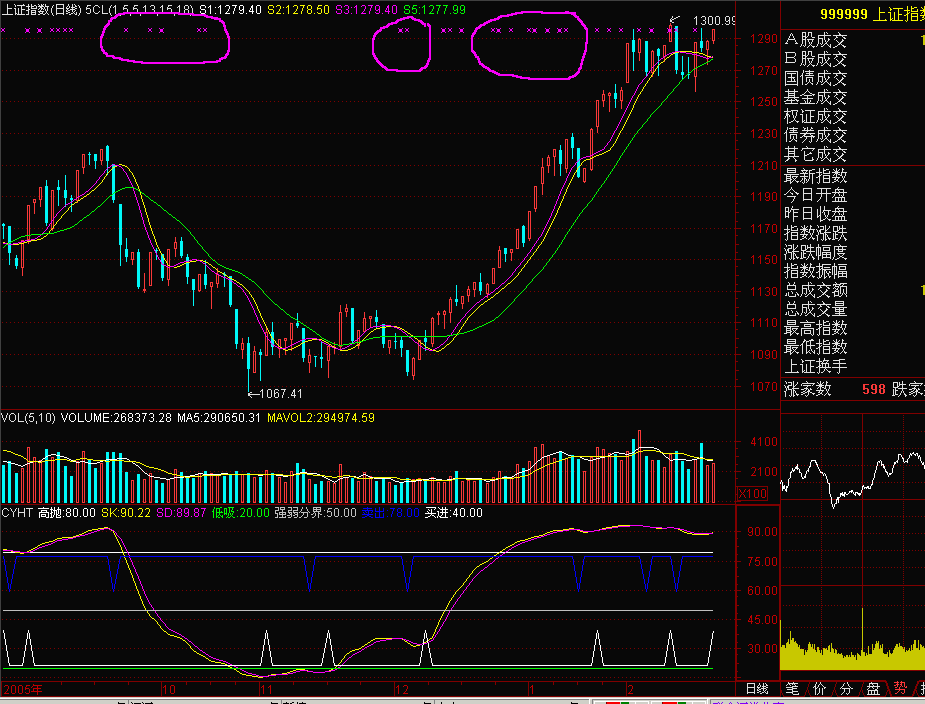The image size is (925, 704).
Task: Click the 强弱分界:50.00 label
Action: (316, 513)
